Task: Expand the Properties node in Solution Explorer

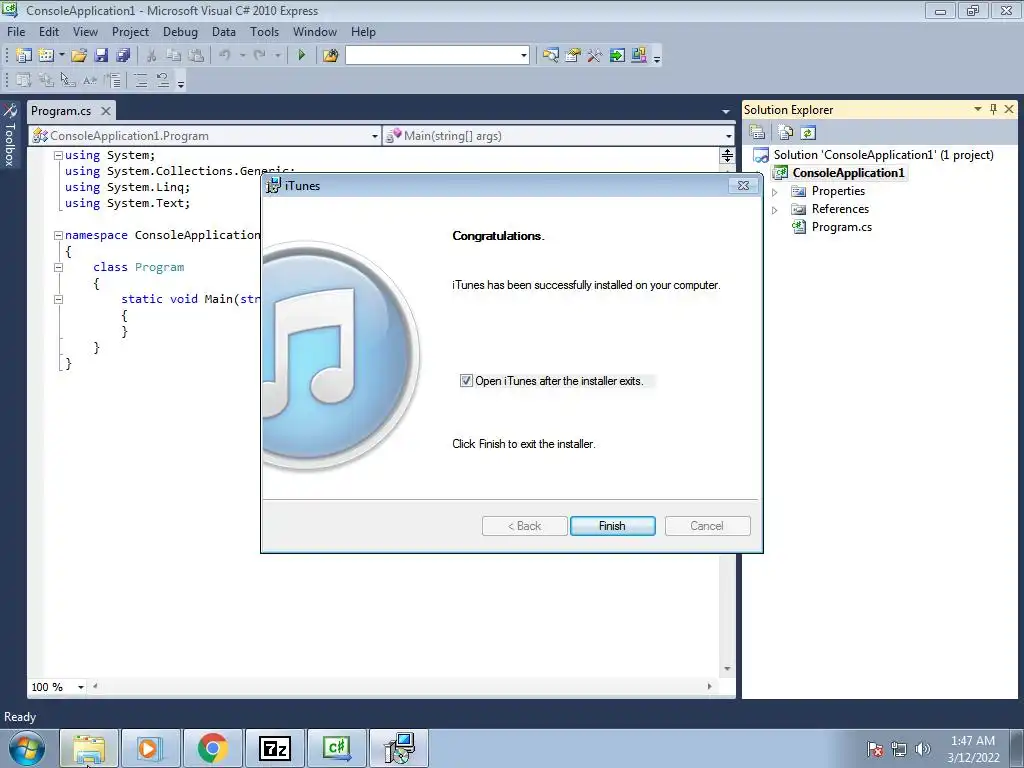Action: [x=775, y=192]
